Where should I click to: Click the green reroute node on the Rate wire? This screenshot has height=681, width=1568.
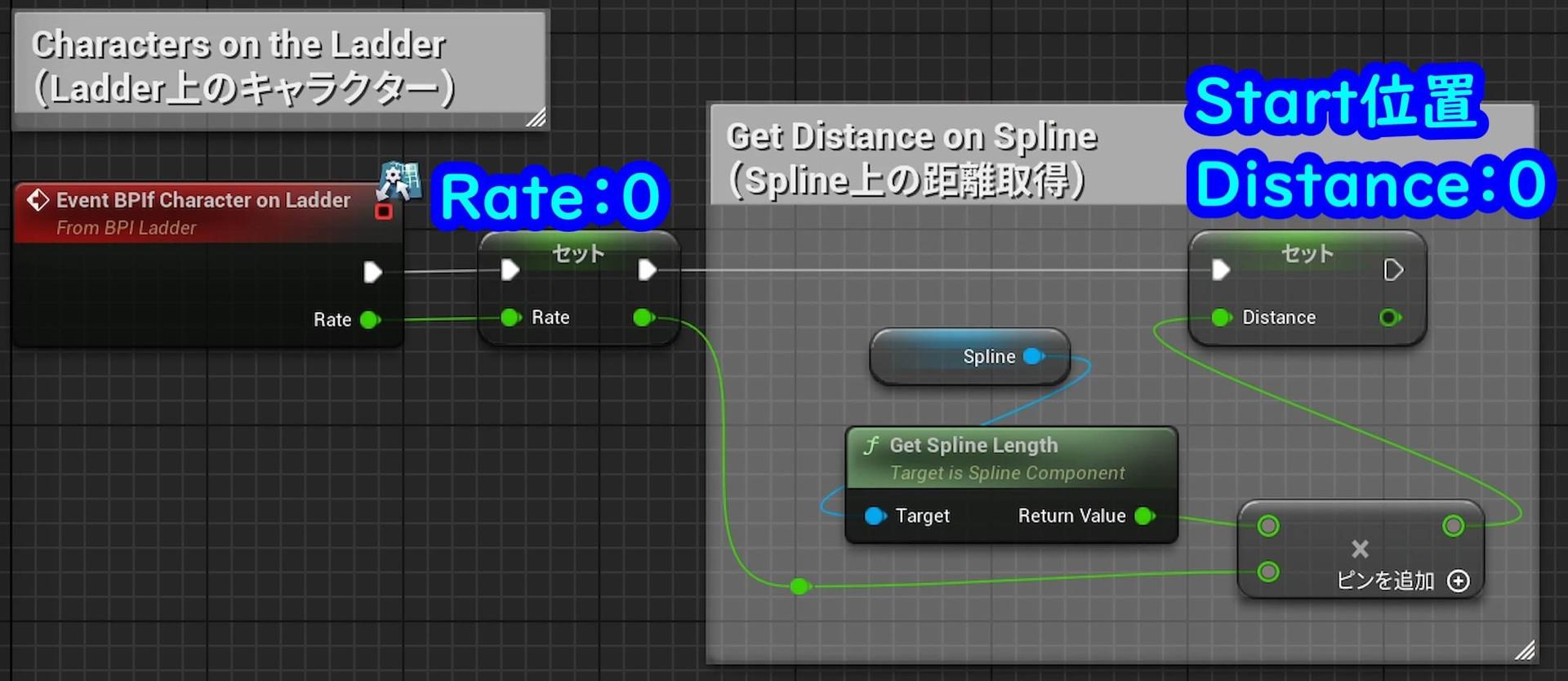(x=800, y=585)
